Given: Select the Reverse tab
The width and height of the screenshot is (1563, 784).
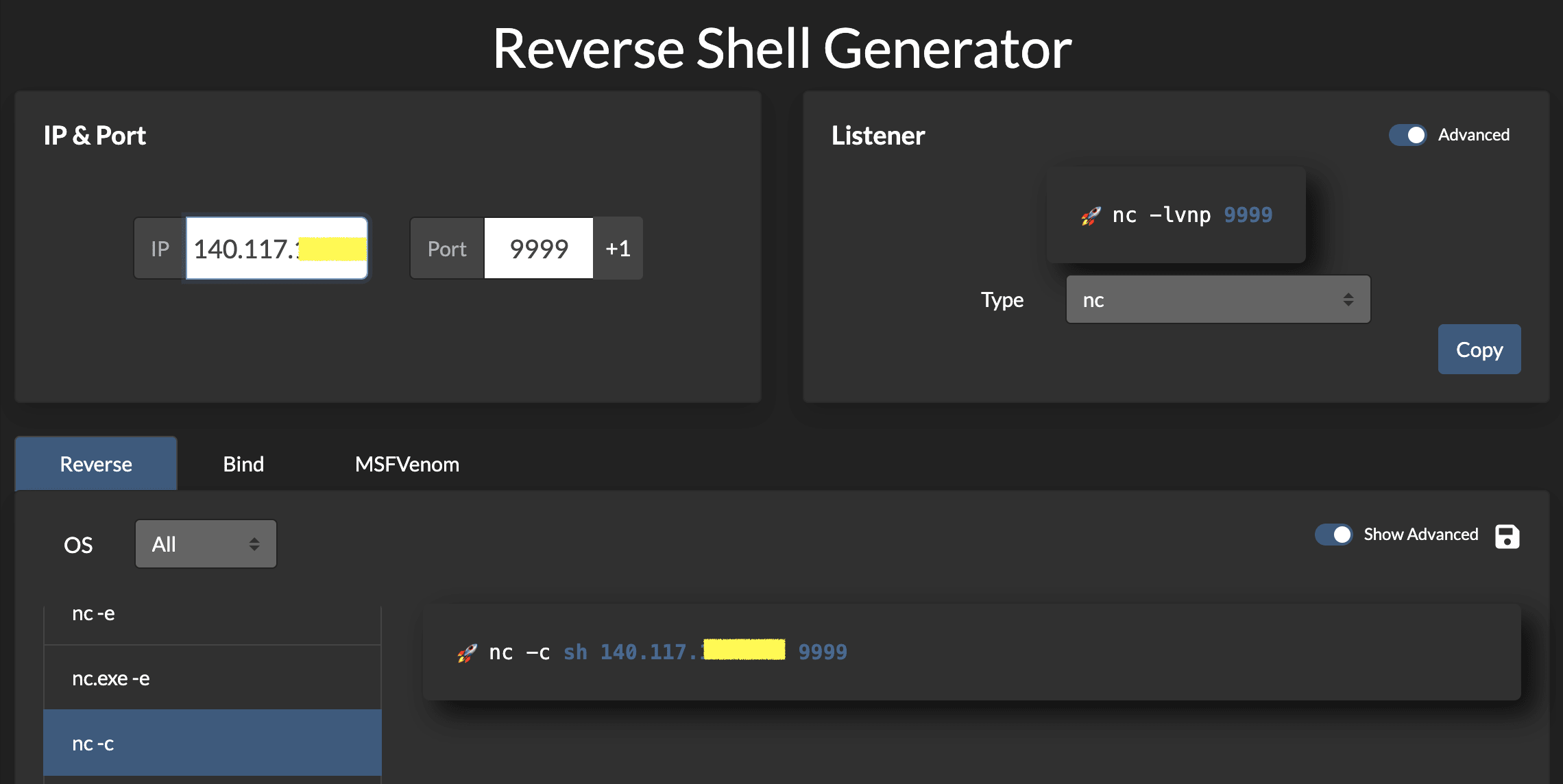Looking at the screenshot, I should click(x=95, y=463).
